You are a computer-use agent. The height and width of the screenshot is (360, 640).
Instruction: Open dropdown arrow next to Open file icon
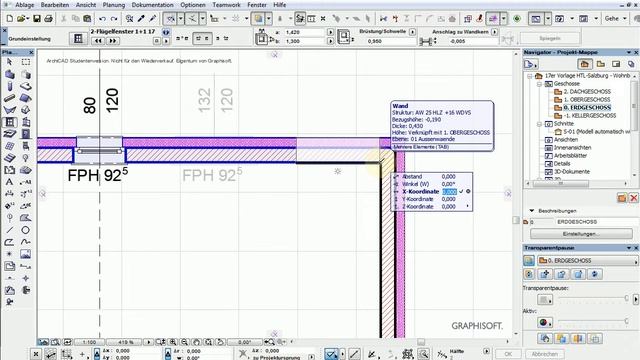tap(27, 19)
